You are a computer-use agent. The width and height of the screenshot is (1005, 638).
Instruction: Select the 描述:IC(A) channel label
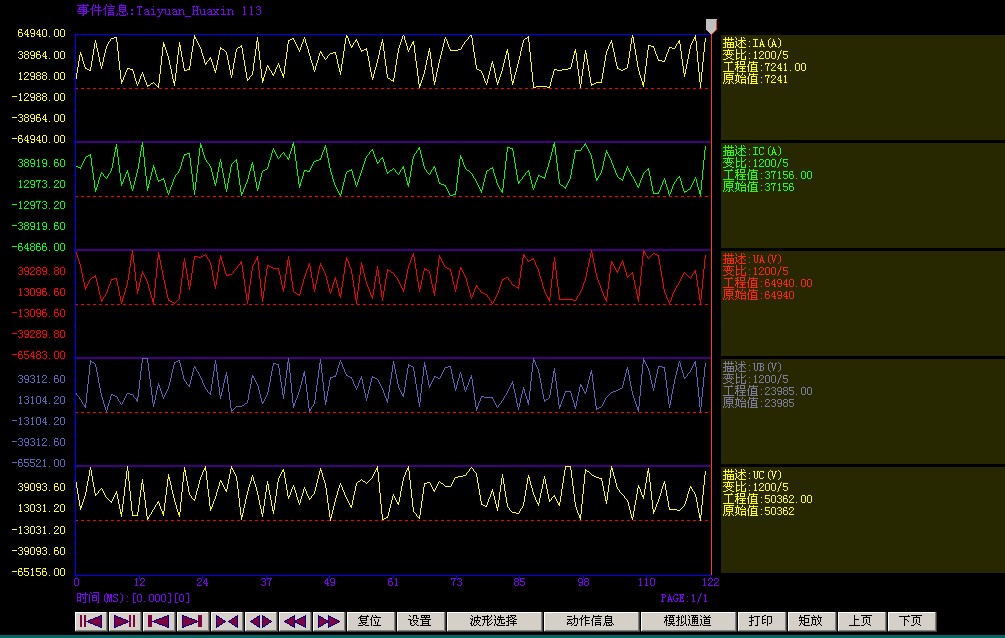click(752, 151)
